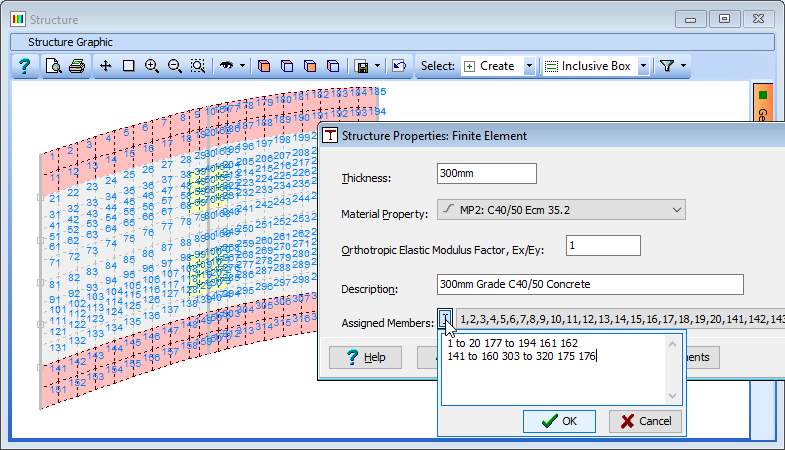Open the filter dropdown arrow
This screenshot has height=450, width=785.
(683, 66)
